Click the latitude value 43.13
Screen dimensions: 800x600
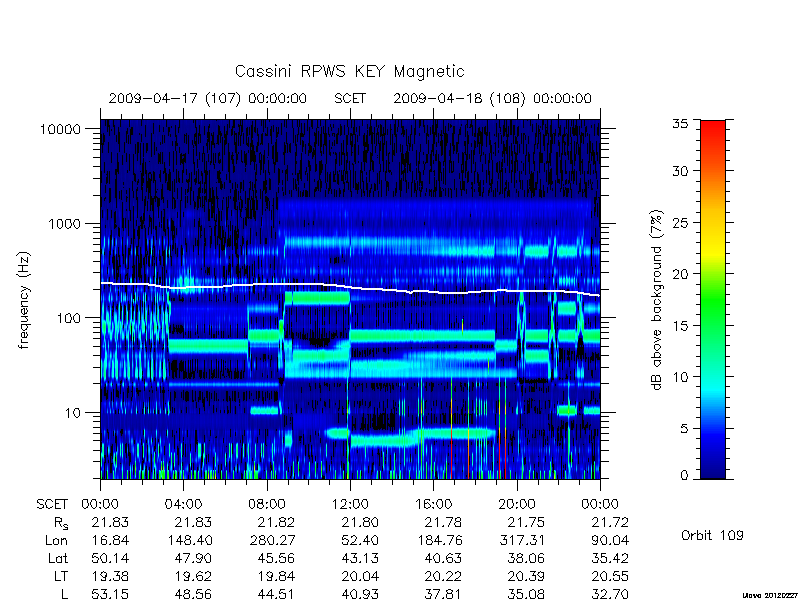tap(359, 559)
